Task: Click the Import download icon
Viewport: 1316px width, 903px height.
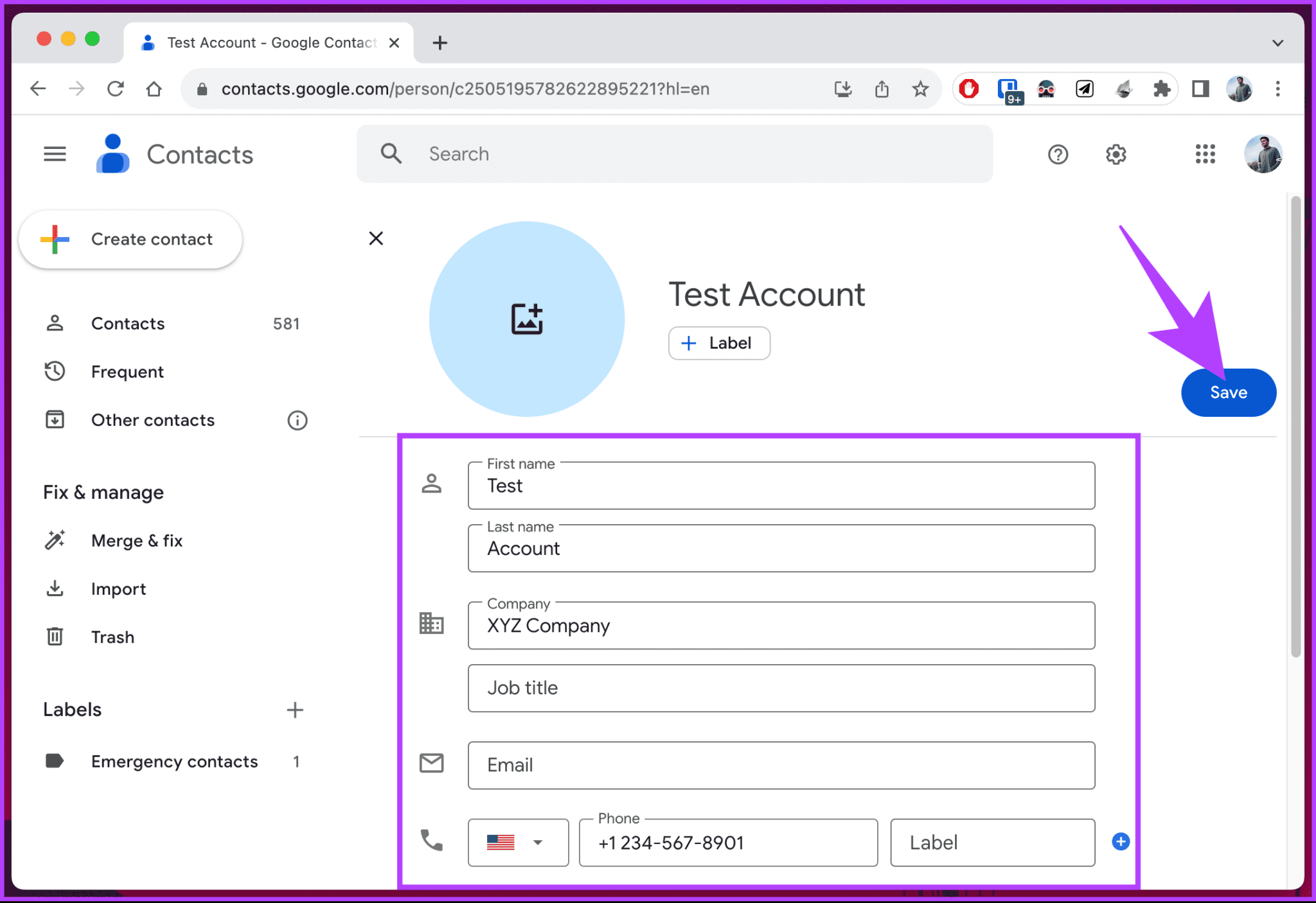Action: click(x=55, y=588)
